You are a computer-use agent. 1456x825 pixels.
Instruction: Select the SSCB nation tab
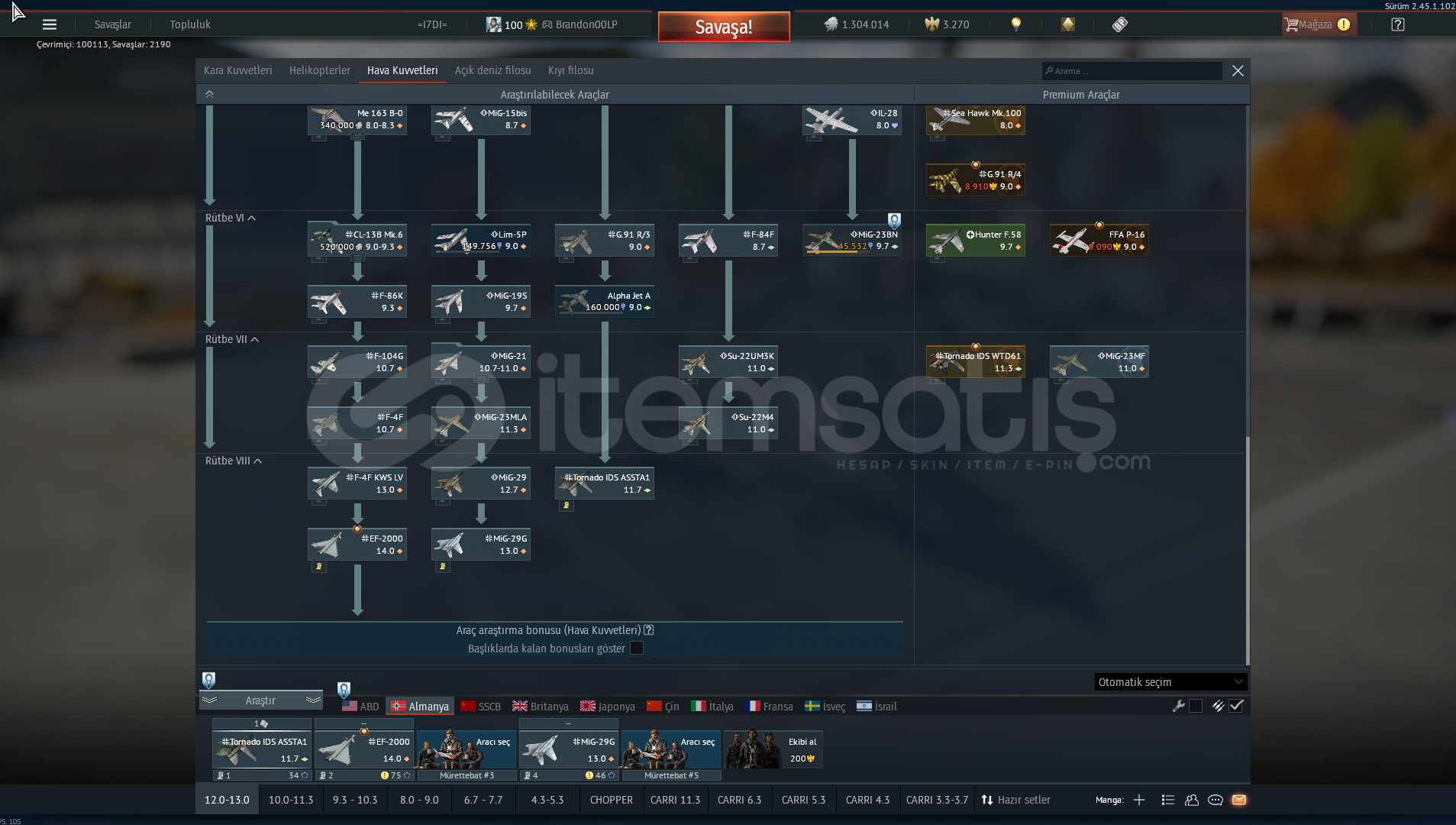pos(481,707)
